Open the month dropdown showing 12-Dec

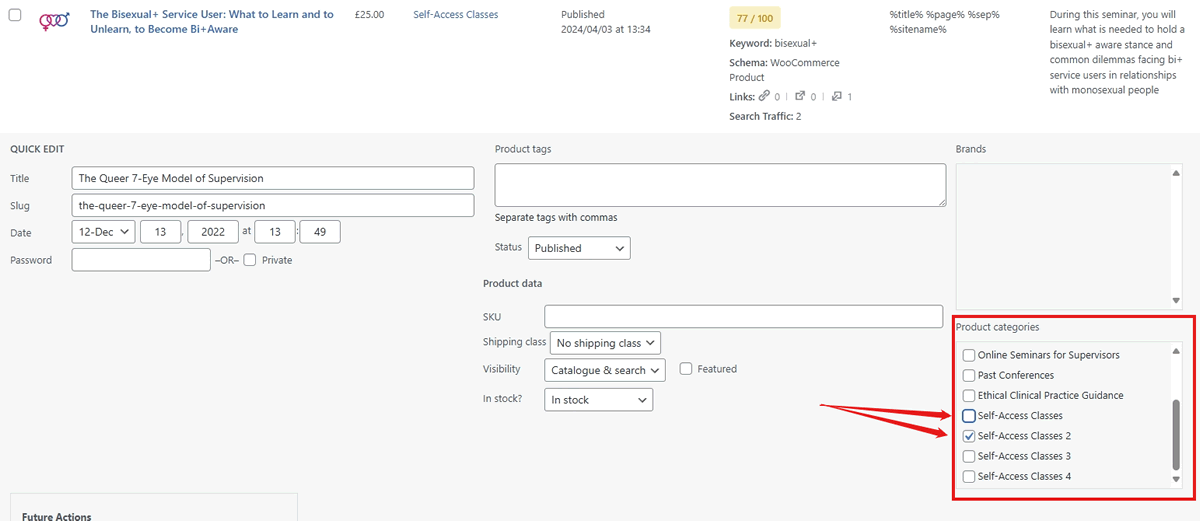coord(104,232)
